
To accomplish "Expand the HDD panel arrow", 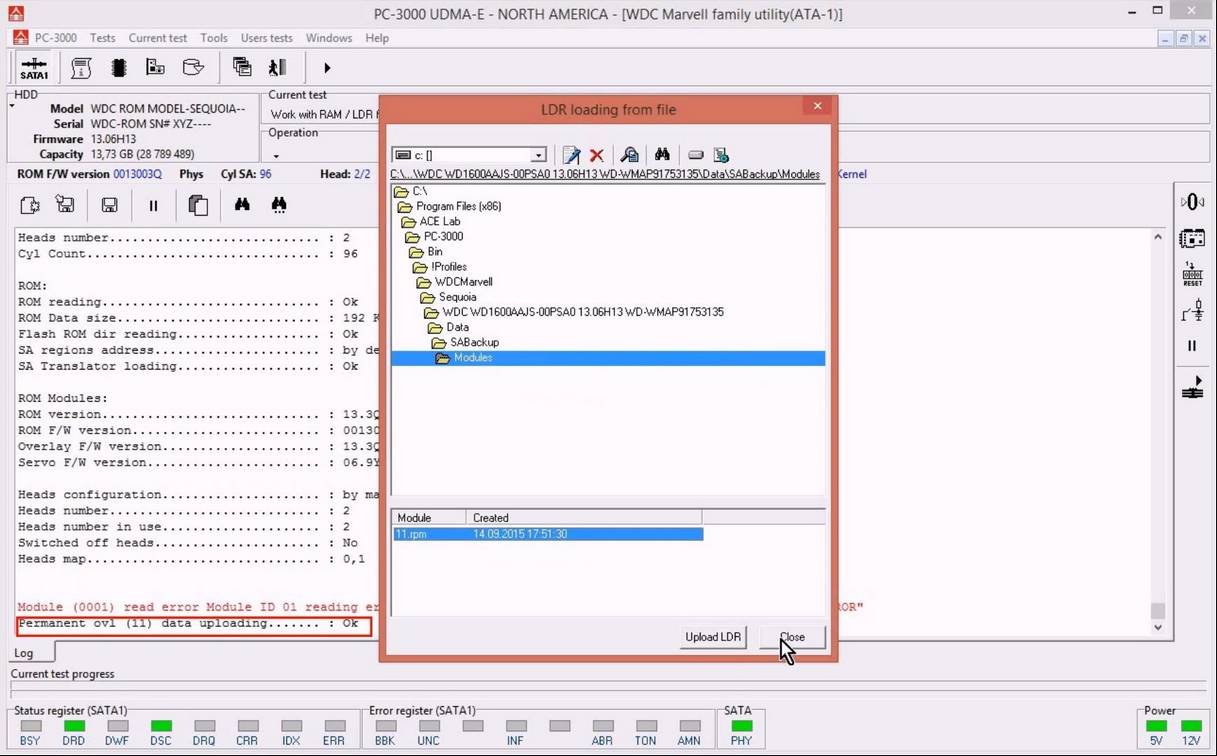I will pos(12,103).
